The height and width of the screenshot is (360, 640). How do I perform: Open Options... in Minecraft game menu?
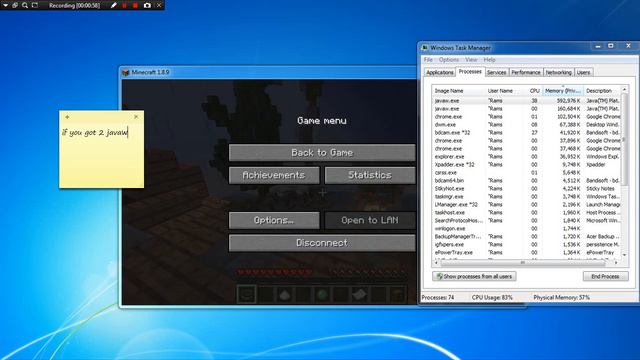tap(274, 220)
